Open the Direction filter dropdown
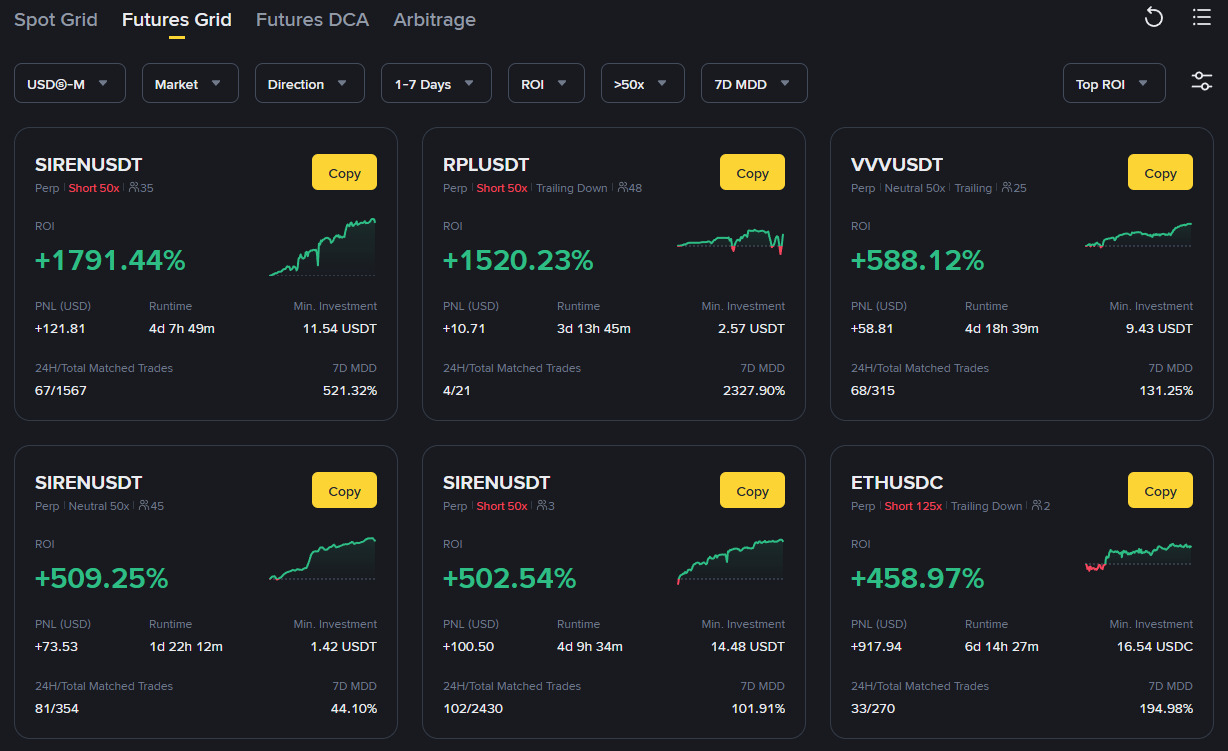The image size is (1228, 751). point(309,82)
